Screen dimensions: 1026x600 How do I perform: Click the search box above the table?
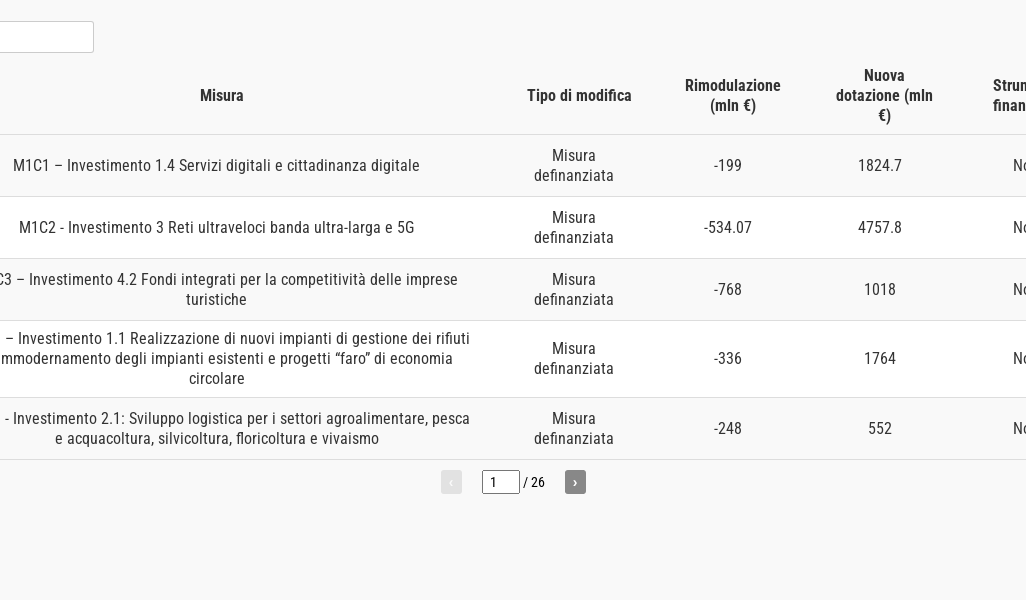pos(45,37)
